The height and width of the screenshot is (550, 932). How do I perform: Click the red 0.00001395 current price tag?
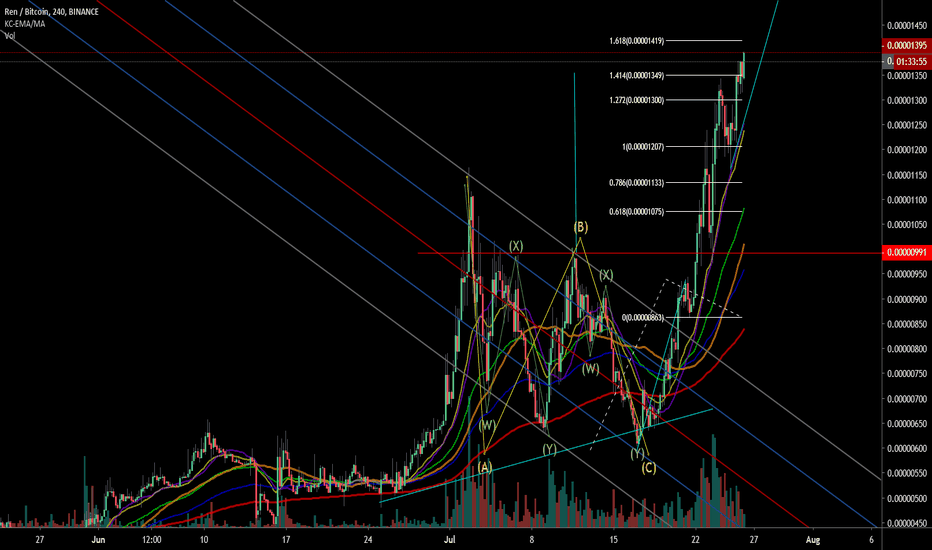click(906, 45)
